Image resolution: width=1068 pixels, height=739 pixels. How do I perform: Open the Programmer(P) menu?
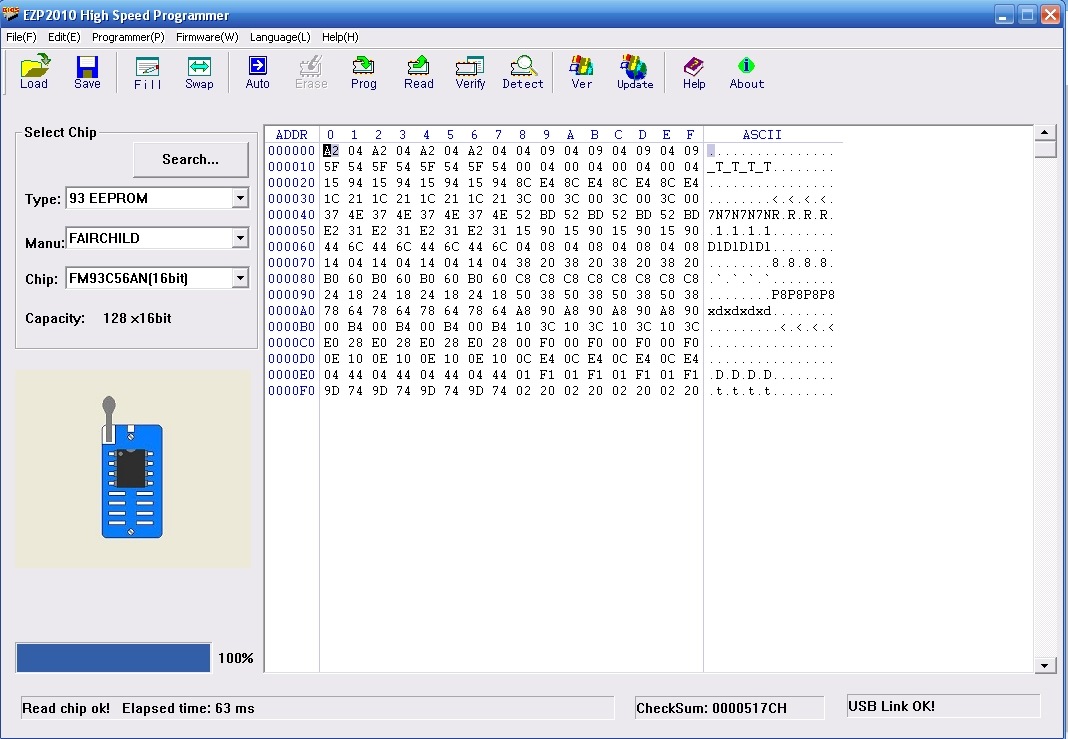point(128,37)
